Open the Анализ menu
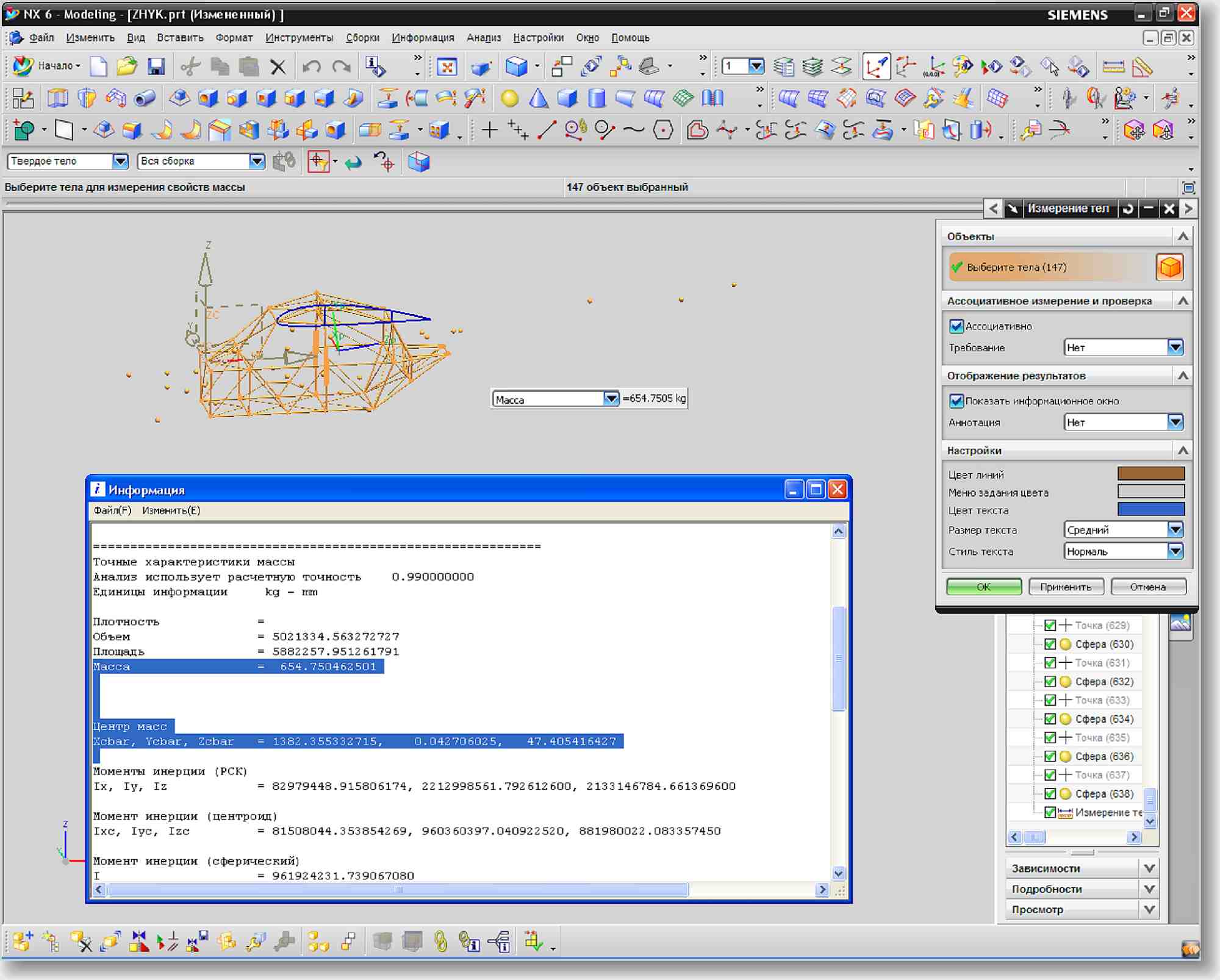 (484, 38)
